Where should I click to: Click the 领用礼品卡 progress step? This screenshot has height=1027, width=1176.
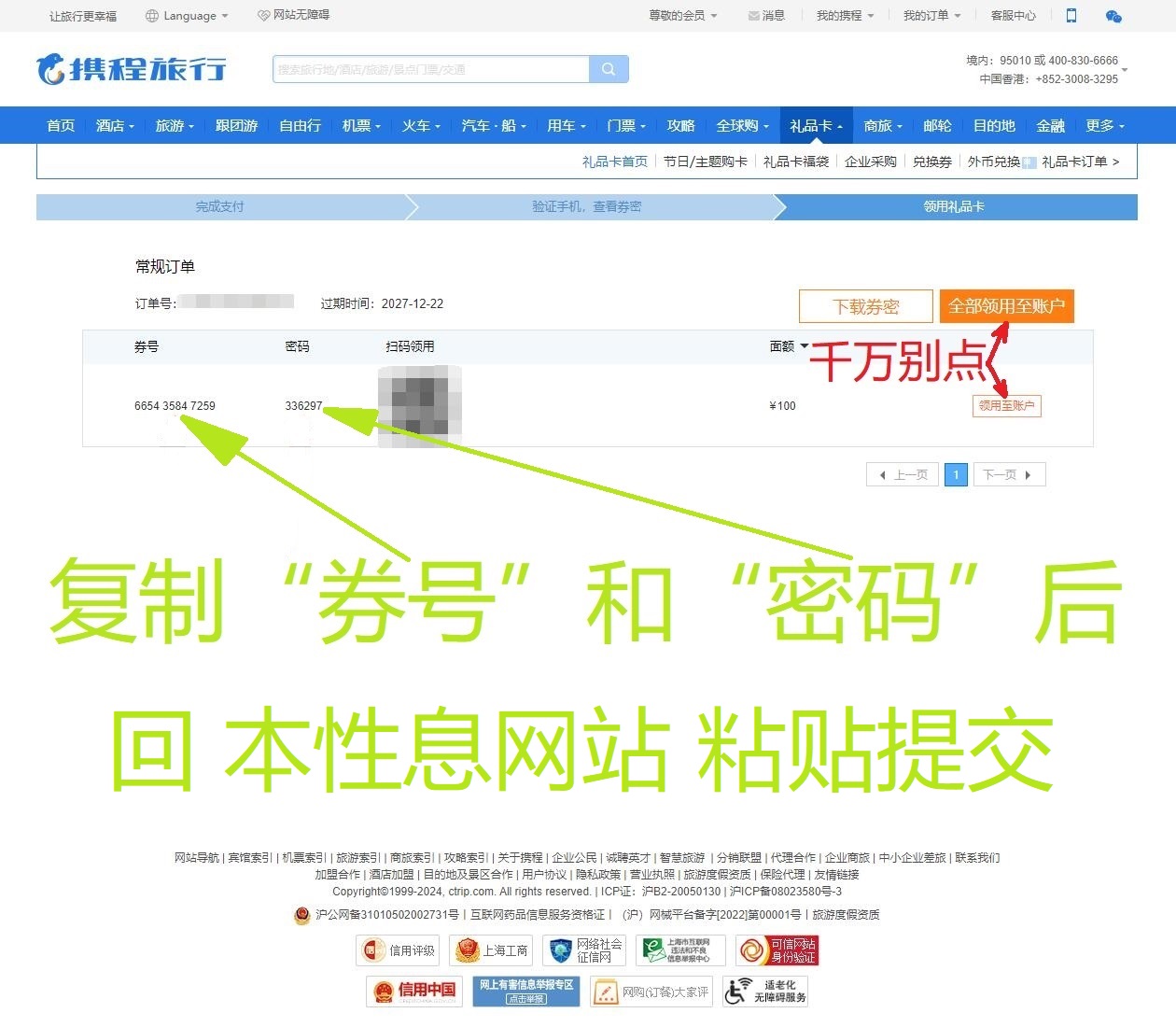[x=954, y=207]
